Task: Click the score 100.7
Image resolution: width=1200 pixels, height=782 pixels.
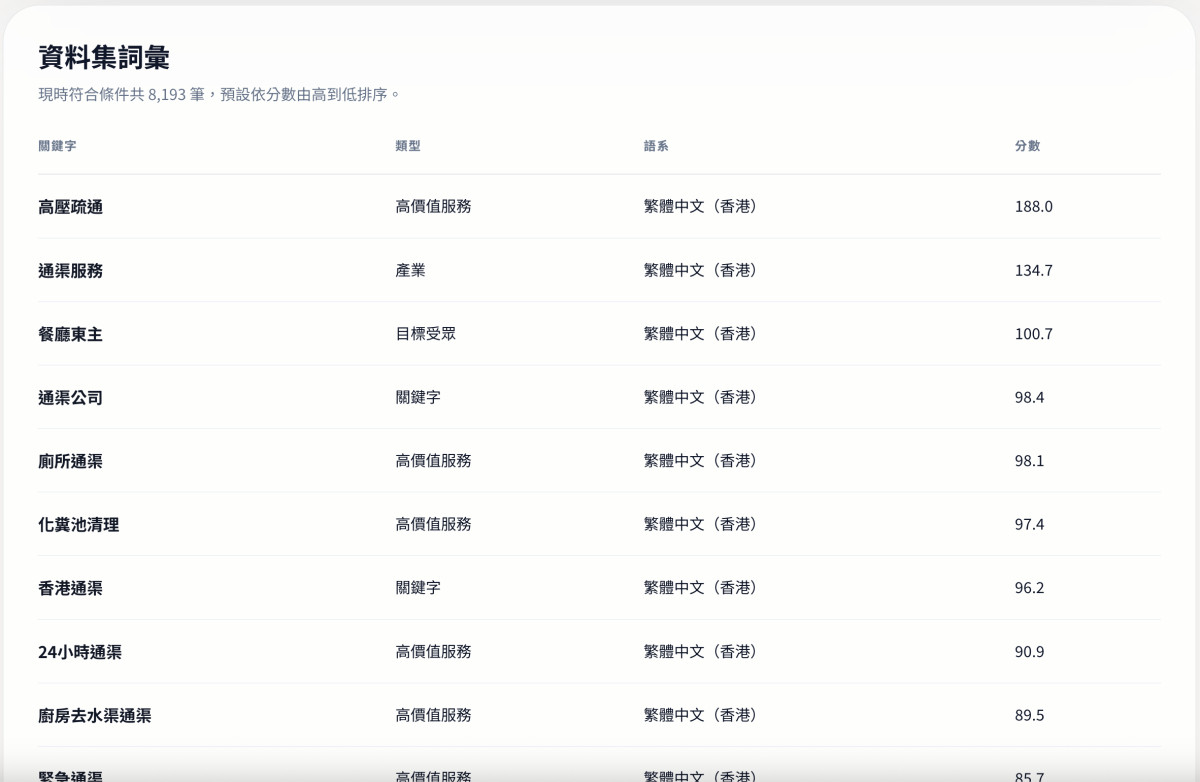Action: click(x=1034, y=334)
